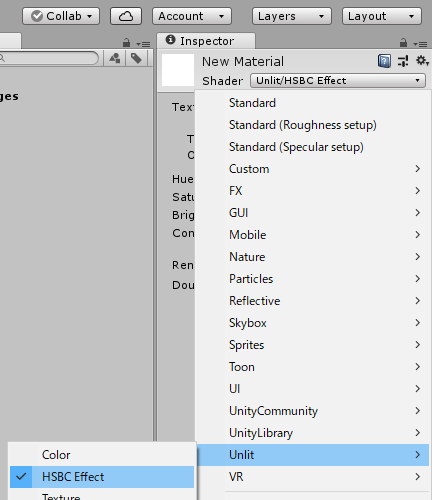Expand the Custom shader submenu
Viewport: 432px width, 500px height.
click(312, 169)
